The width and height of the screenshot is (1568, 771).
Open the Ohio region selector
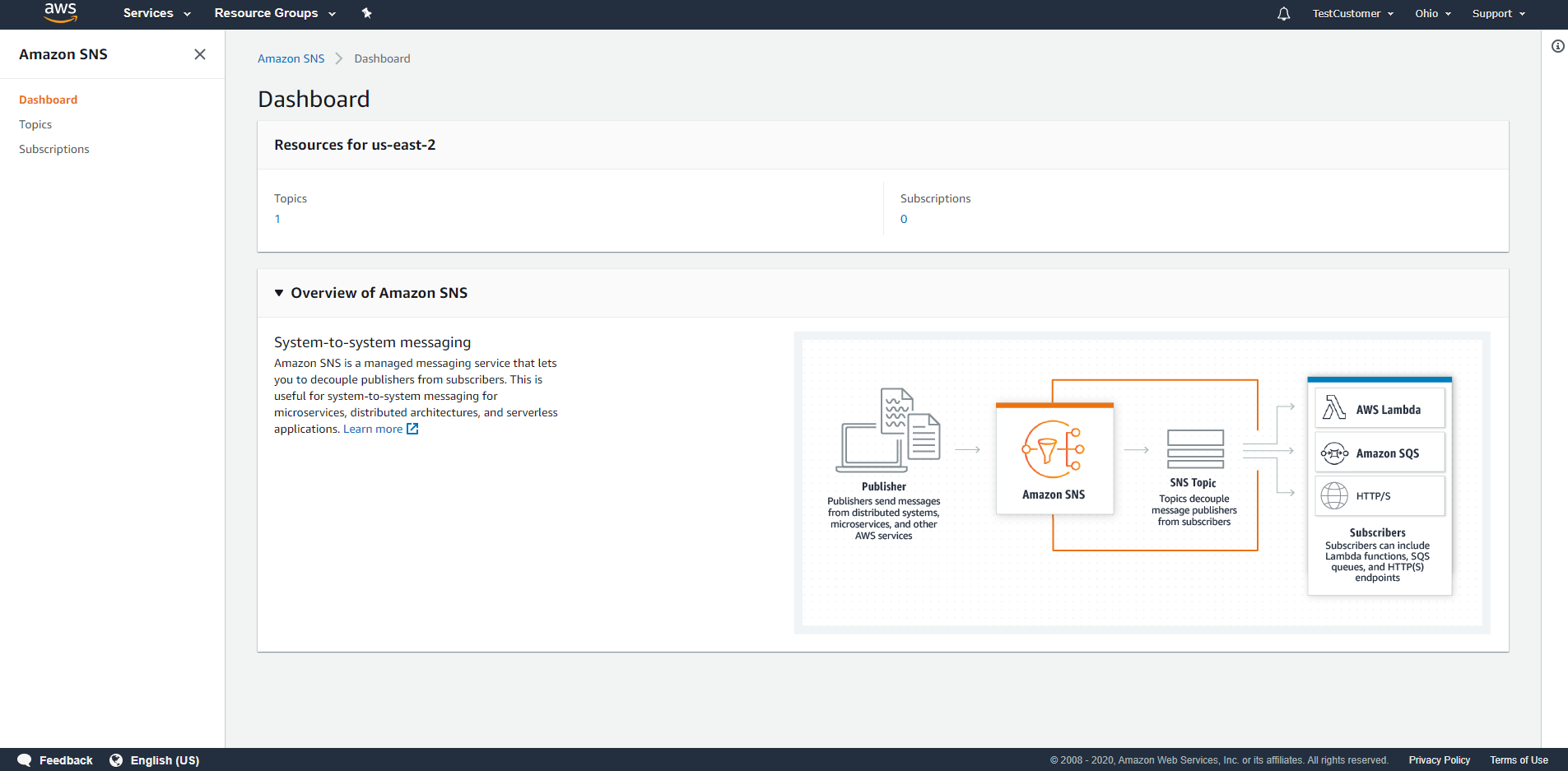tap(1433, 13)
